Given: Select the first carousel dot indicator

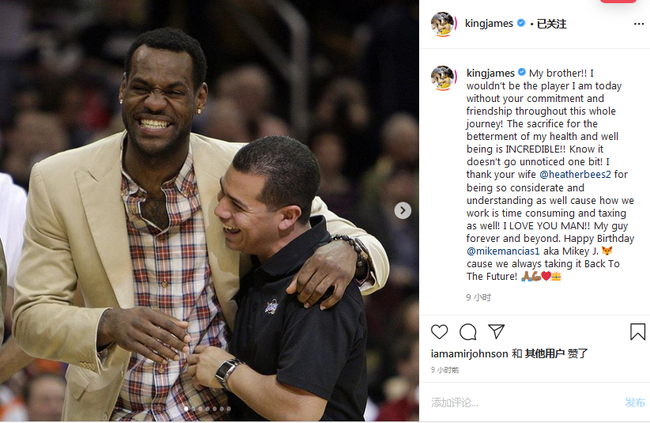Looking at the screenshot, I should click(x=186, y=408).
